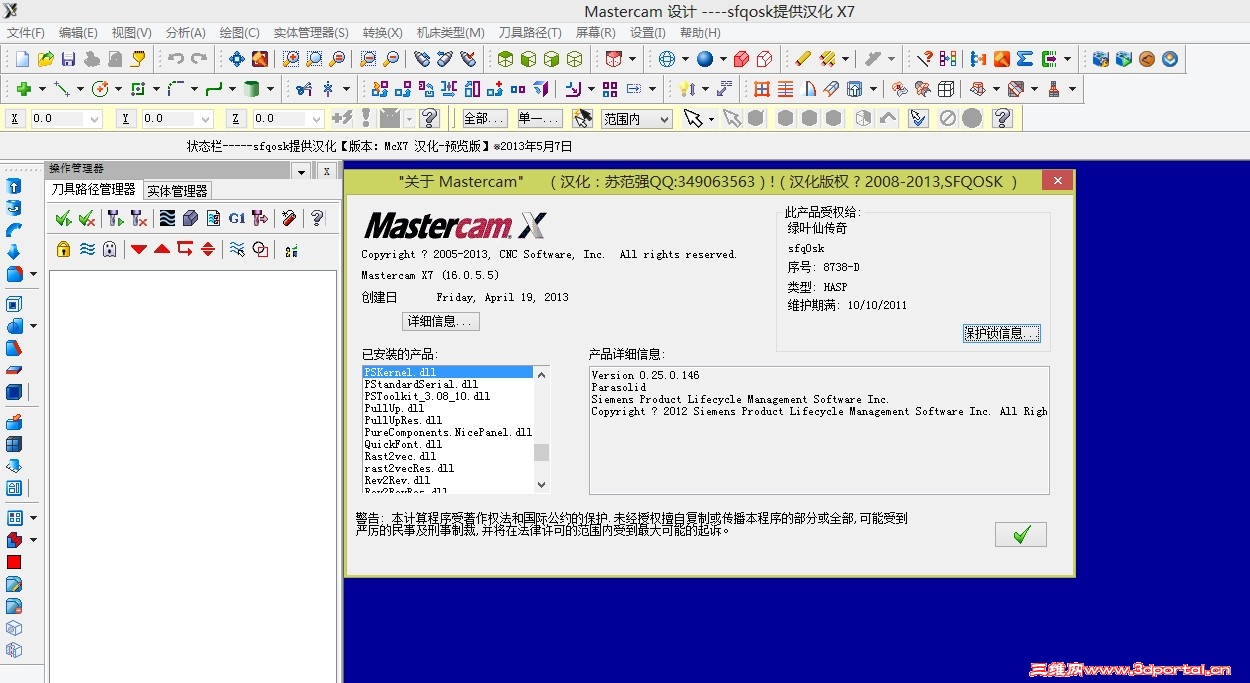Select the create circle/arc tool icon

[x=99, y=89]
